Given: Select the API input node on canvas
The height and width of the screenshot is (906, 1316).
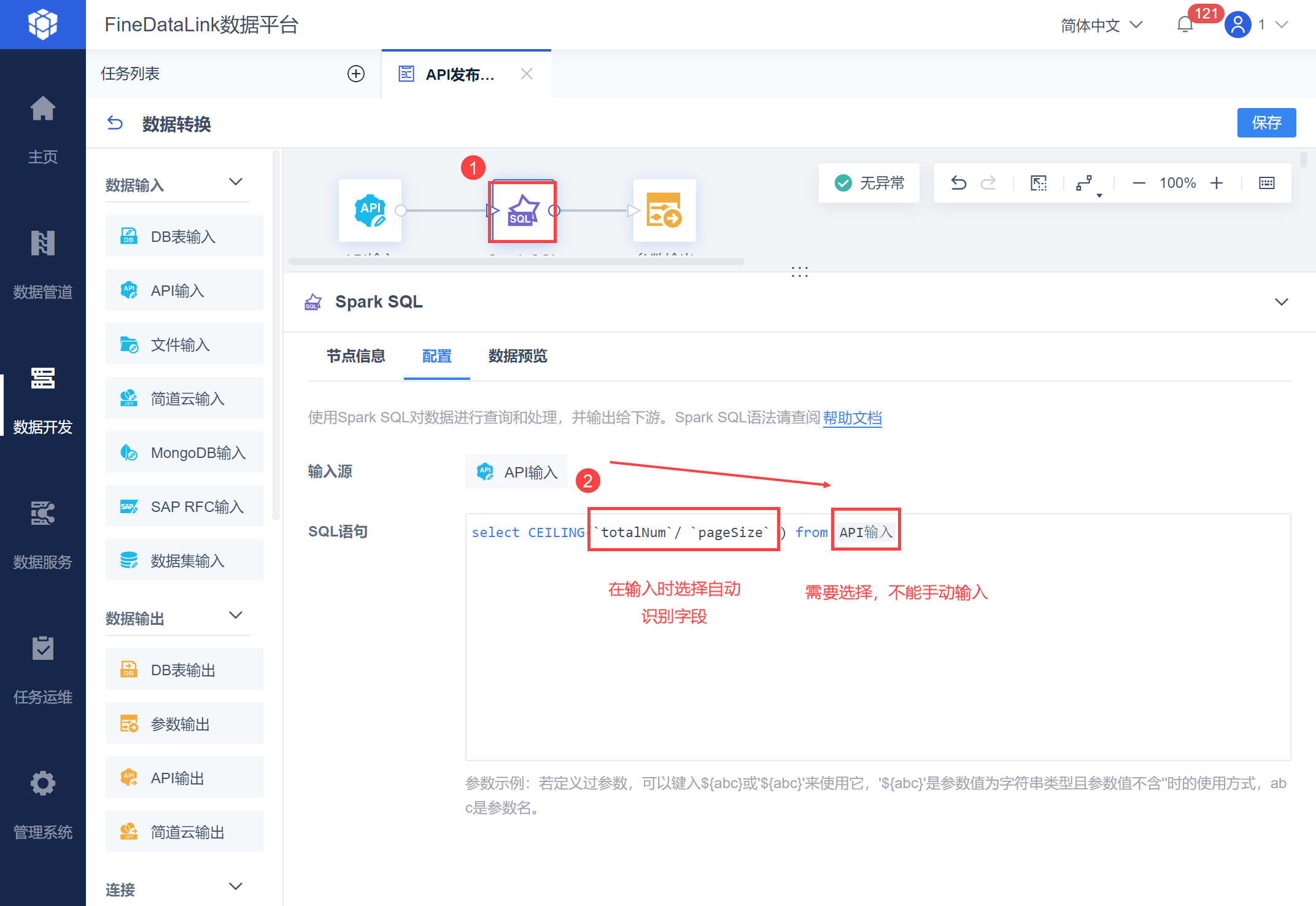Looking at the screenshot, I should pos(370,211).
